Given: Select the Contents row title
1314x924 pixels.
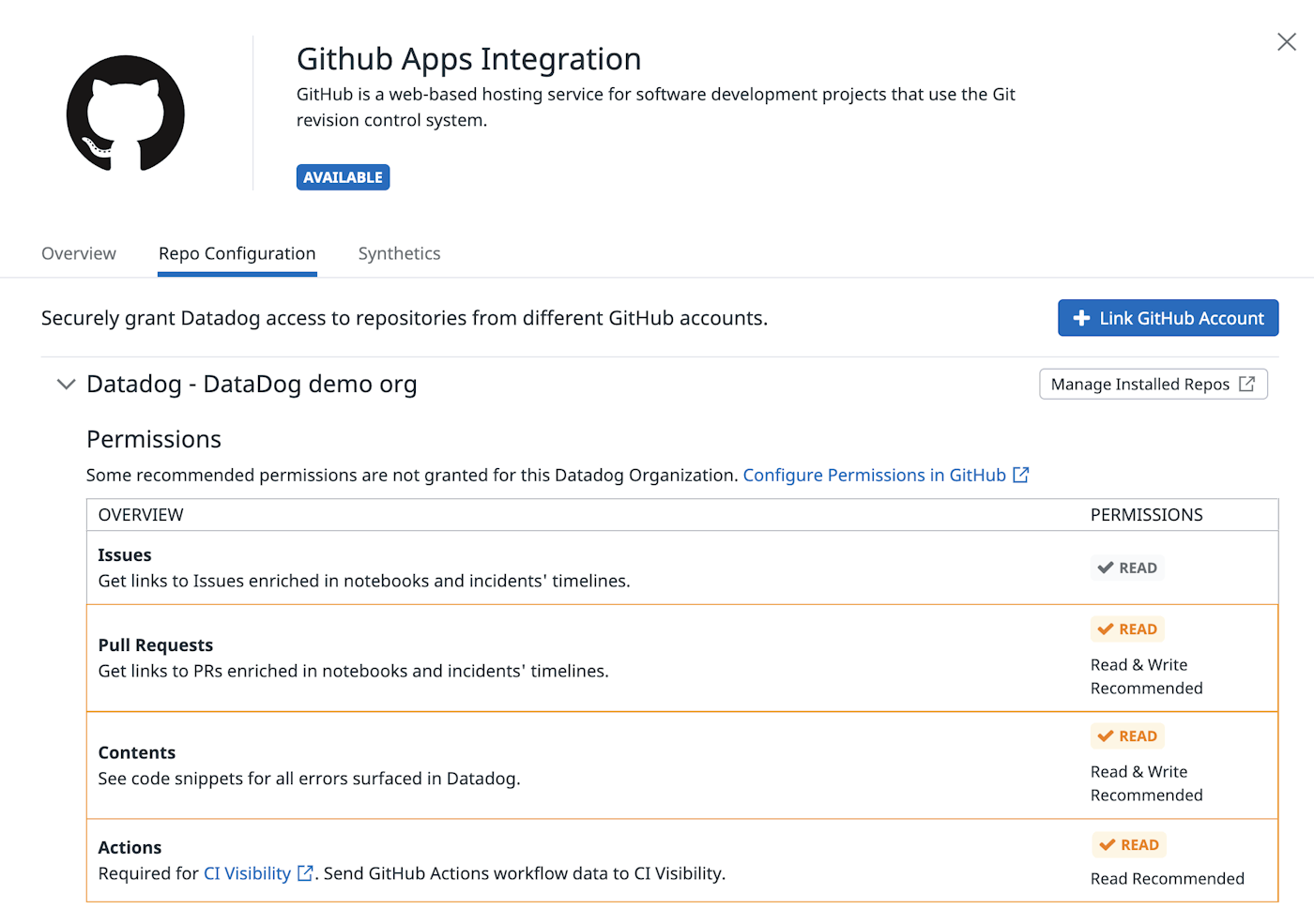Looking at the screenshot, I should pos(137,752).
